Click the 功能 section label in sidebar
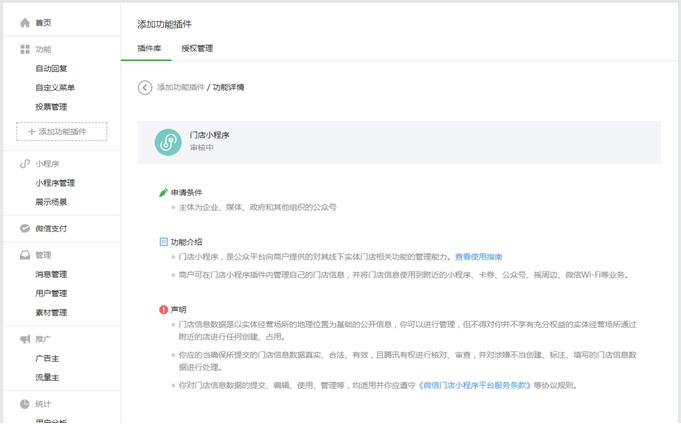This screenshot has width=681, height=424. coord(43,49)
